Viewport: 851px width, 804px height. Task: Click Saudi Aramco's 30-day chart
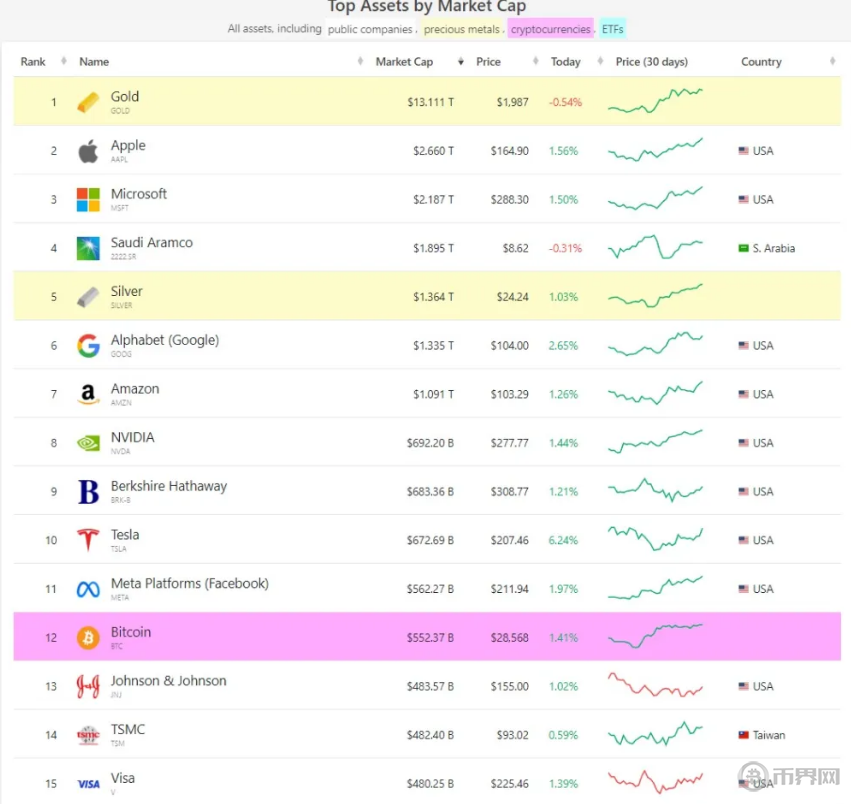[655, 247]
